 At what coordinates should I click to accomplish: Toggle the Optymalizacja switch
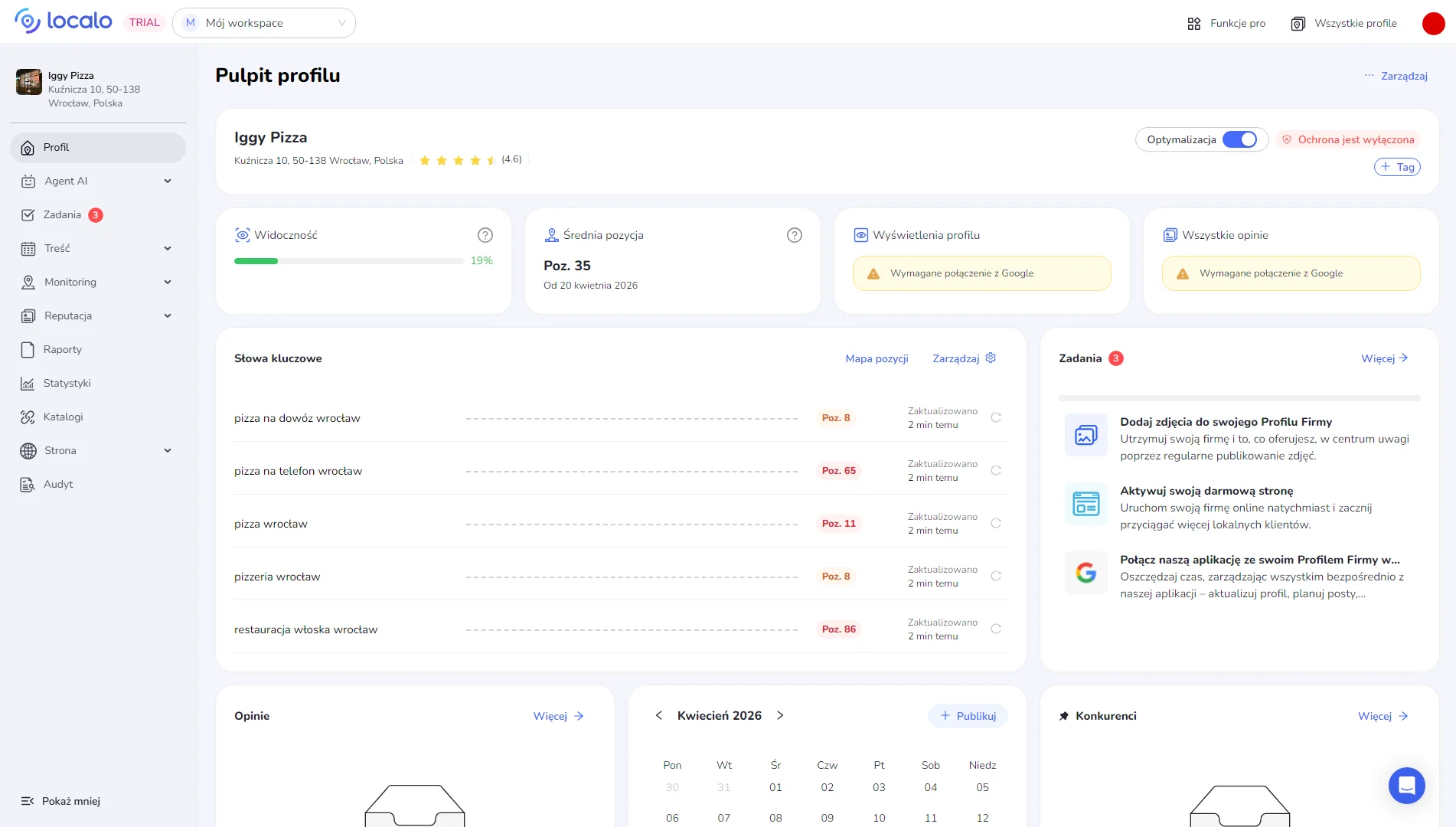pyautogui.click(x=1239, y=139)
